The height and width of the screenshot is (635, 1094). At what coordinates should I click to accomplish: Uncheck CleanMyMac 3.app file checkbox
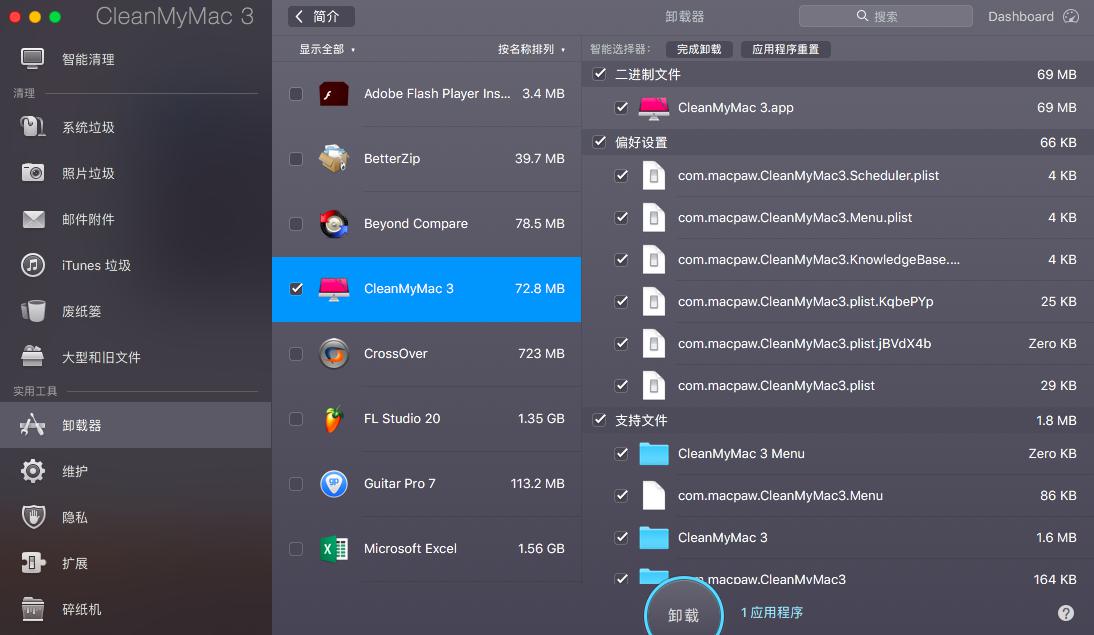[621, 107]
